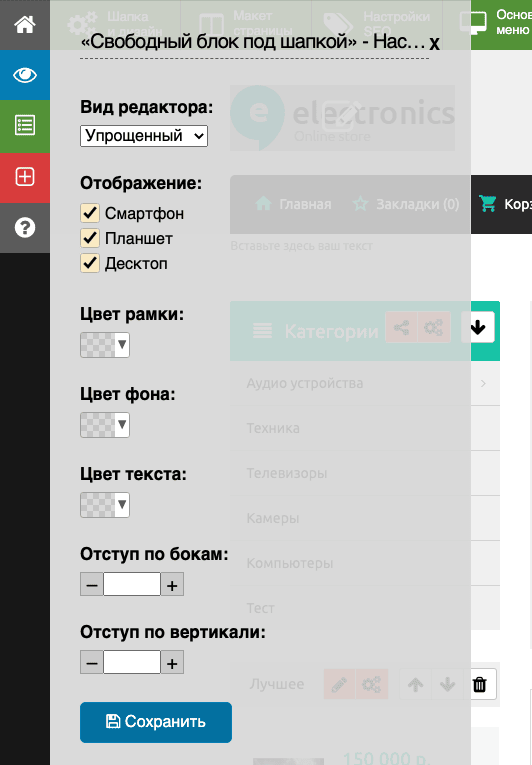Open the question mark help icon
This screenshot has height=765, width=532.
pyautogui.click(x=24, y=227)
